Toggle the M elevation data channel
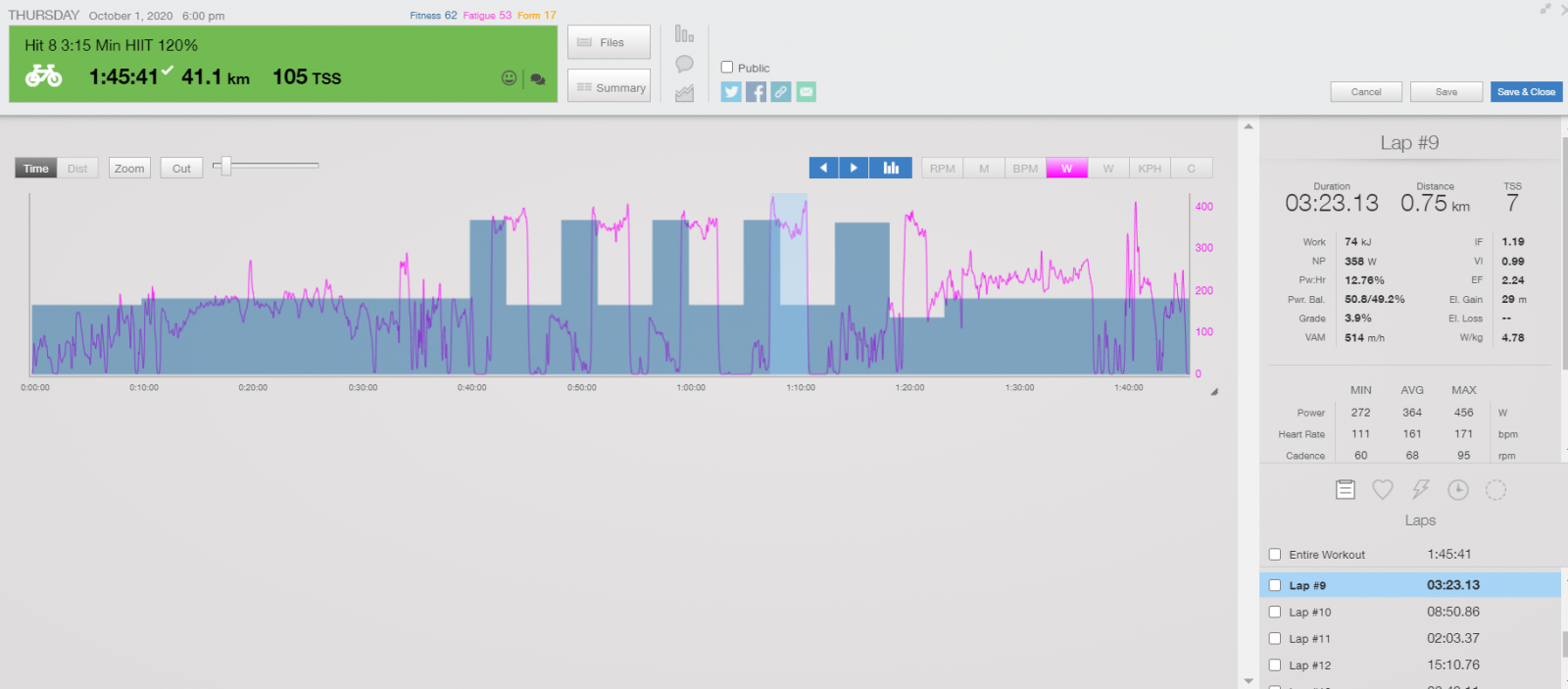 point(984,169)
